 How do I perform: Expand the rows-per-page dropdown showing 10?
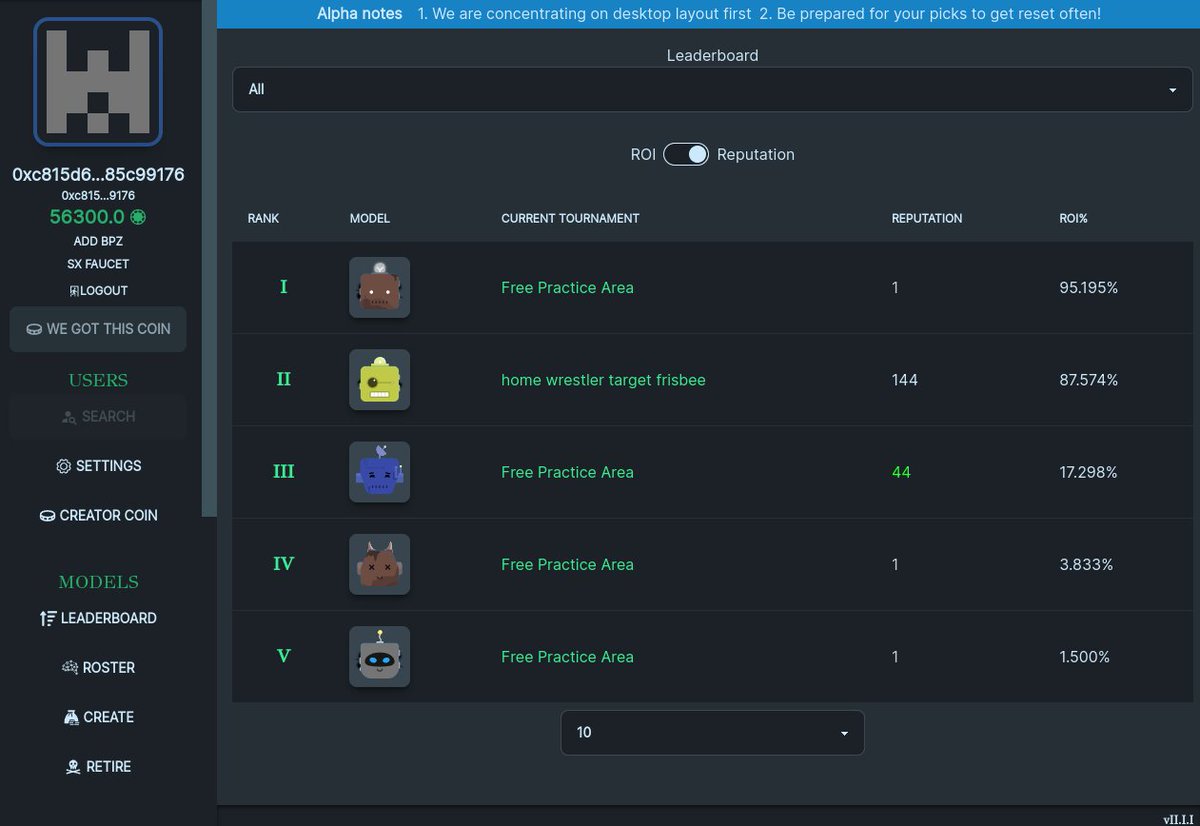coord(712,732)
